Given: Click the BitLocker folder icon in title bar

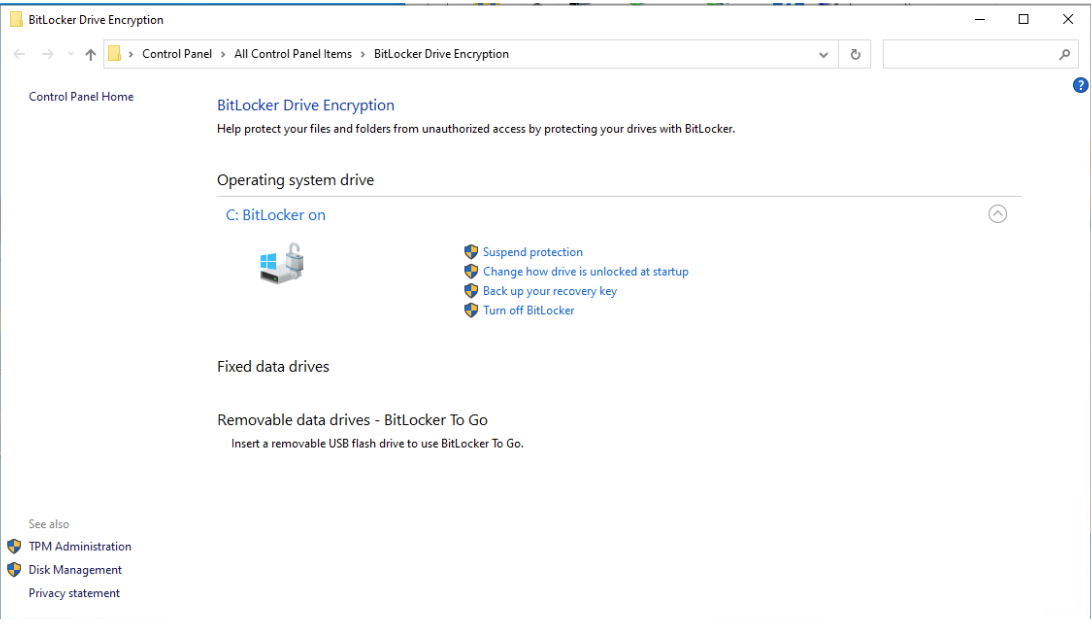Looking at the screenshot, I should coord(16,19).
